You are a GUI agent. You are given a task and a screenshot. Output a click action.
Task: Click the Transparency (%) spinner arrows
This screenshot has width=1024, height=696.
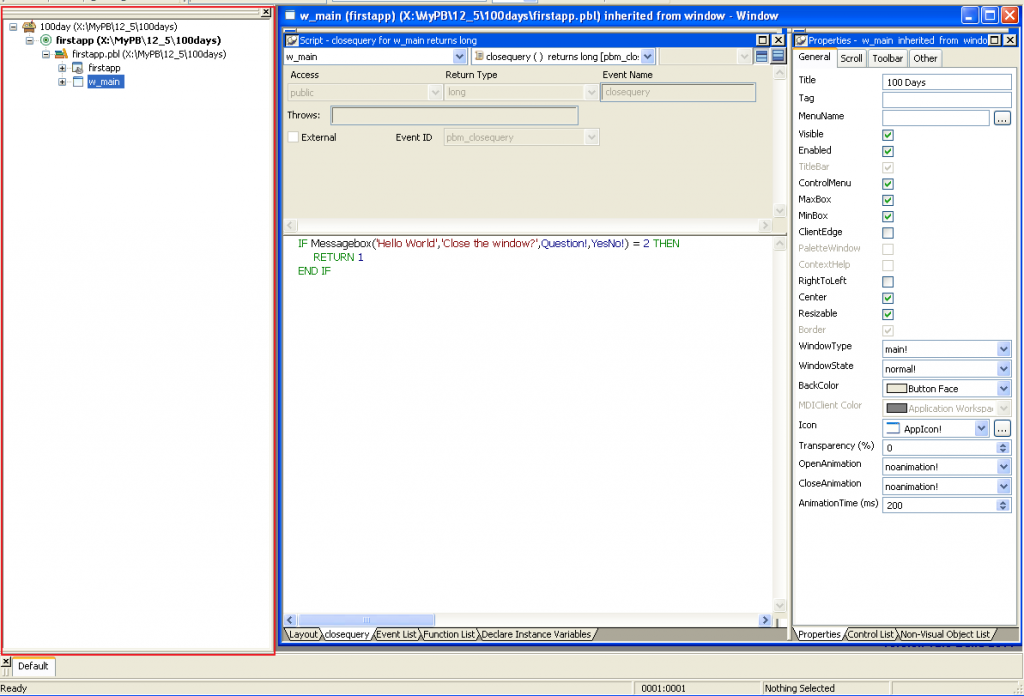(x=1004, y=448)
